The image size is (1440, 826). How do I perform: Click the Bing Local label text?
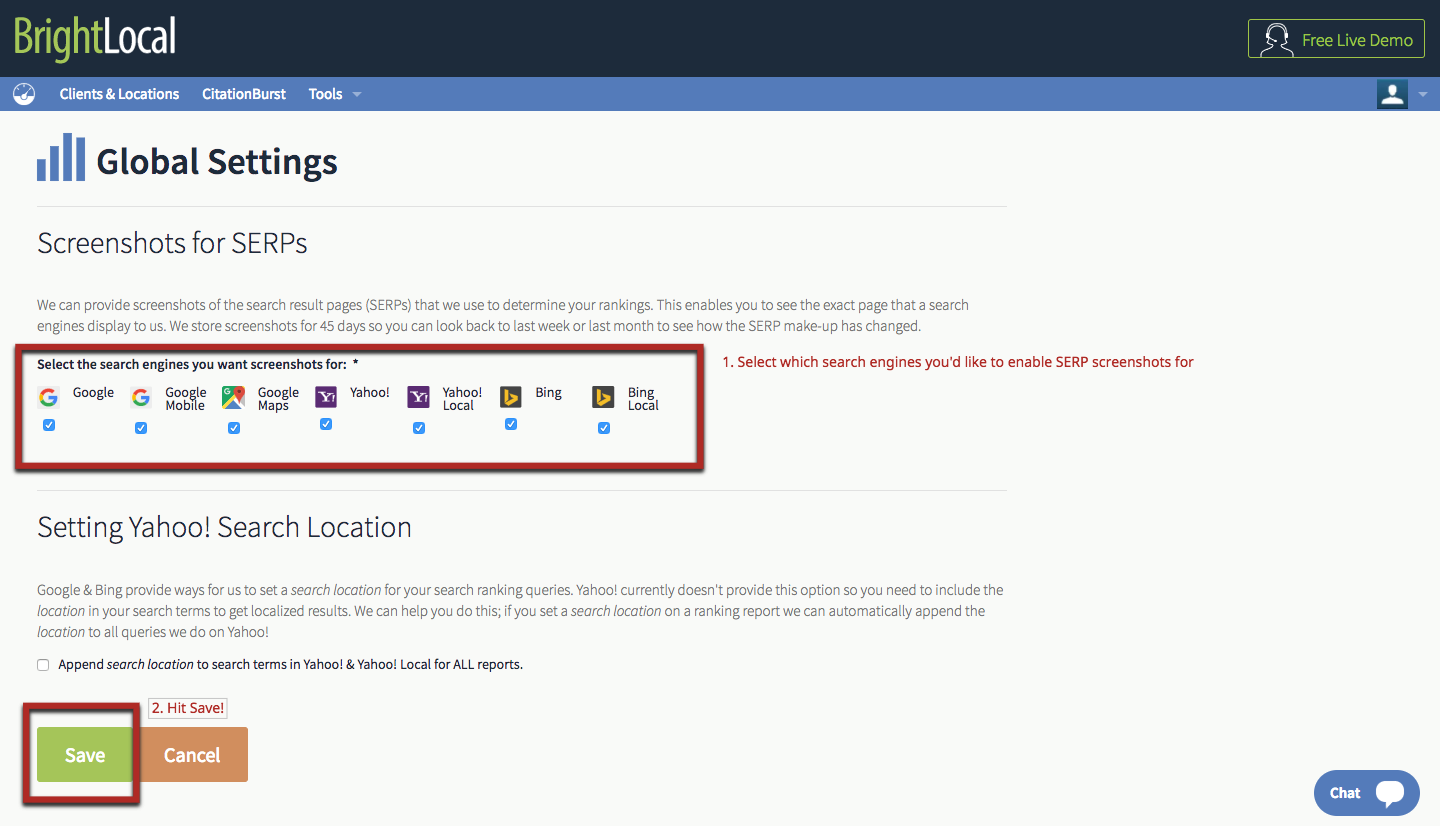[643, 399]
